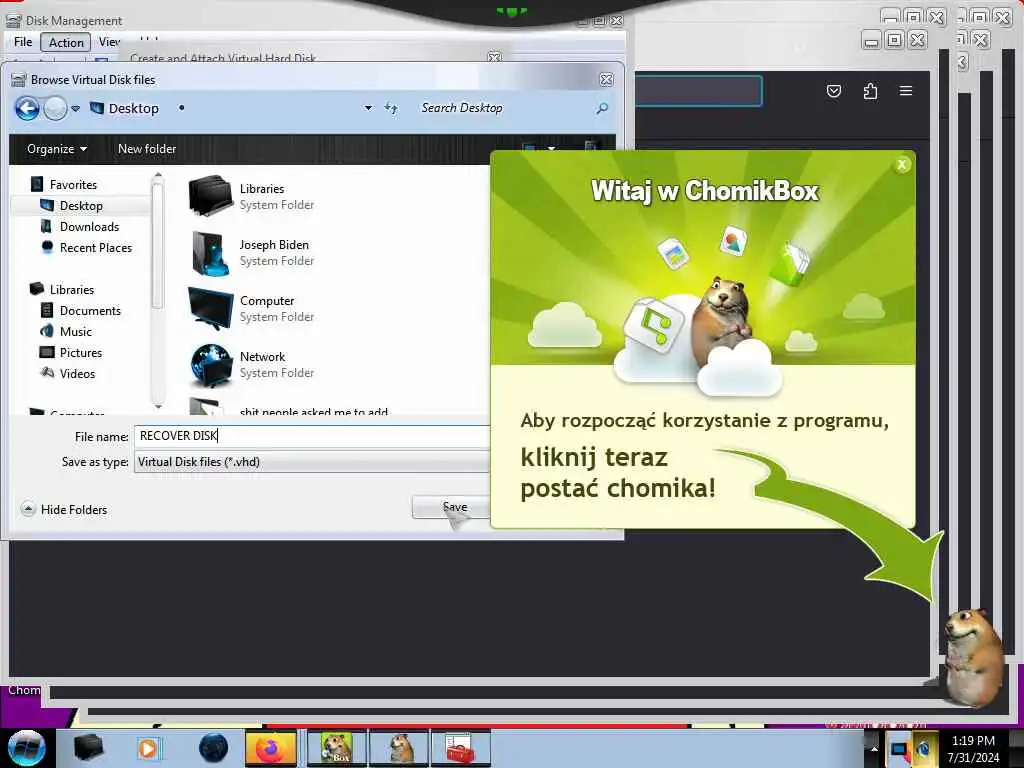Screen dimensions: 1024x768
Task: Switch to ChomikBox taskbar icon labeled Box
Action: coord(336,748)
